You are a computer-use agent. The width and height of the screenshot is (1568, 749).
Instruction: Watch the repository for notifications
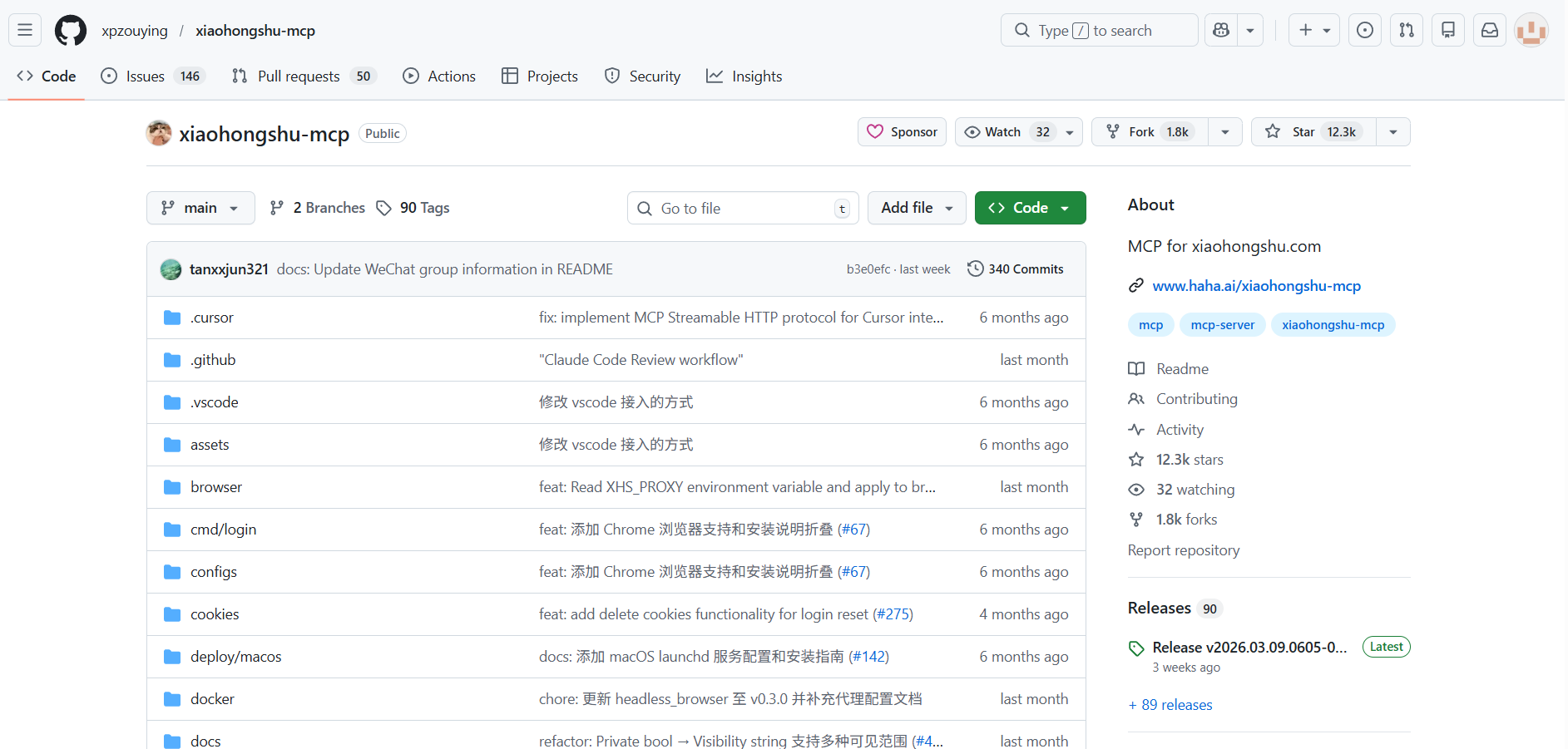click(1004, 132)
